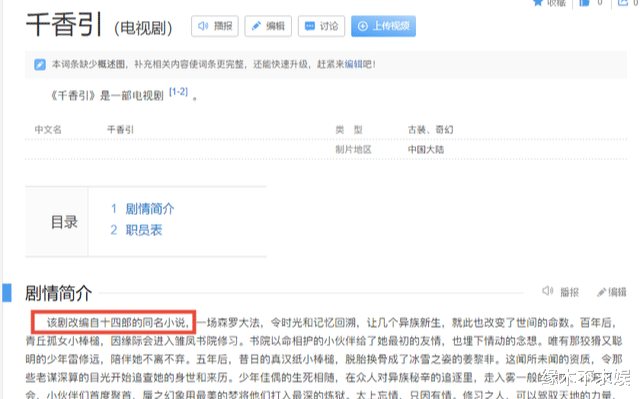Click the summary sentence 《千香引》是一部电视剧
The width and height of the screenshot is (640, 399).
(107, 96)
